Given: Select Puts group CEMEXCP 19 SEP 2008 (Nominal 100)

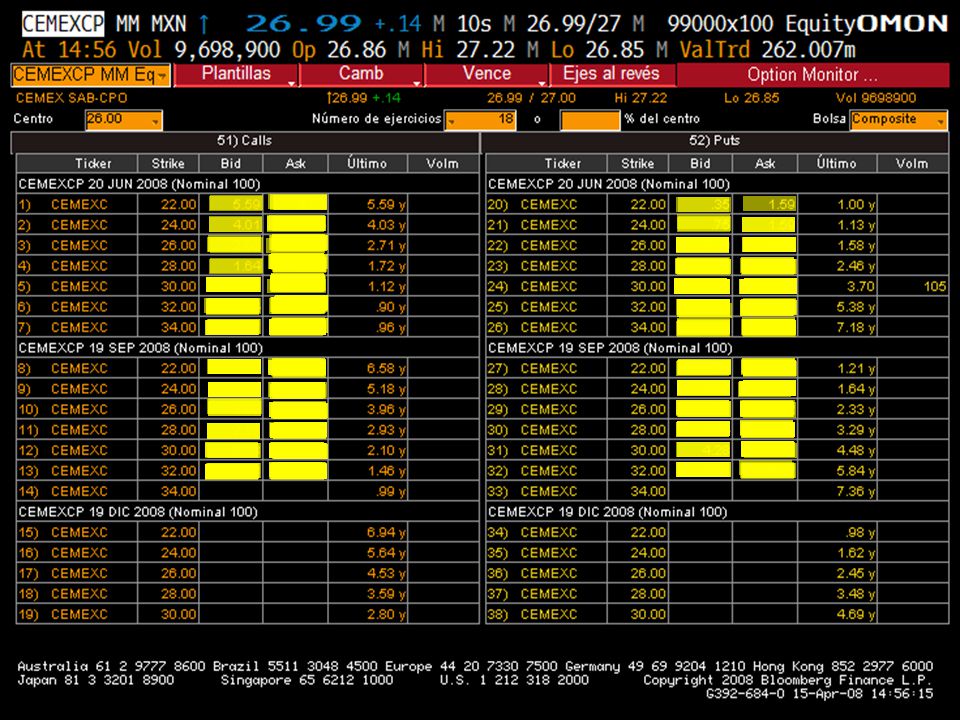Looking at the screenshot, I should pos(610,348).
